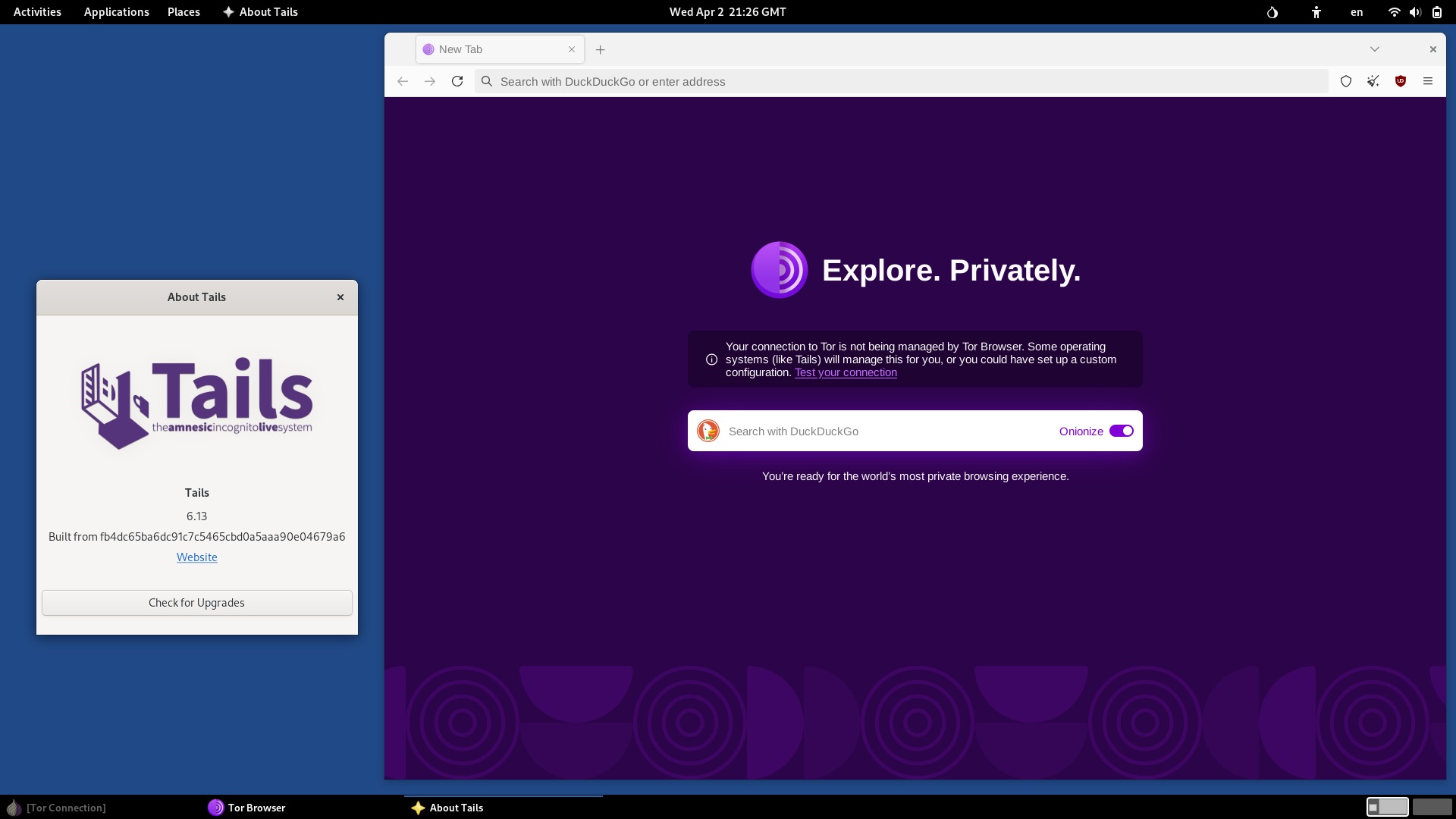Click the Website link in About Tails
The height and width of the screenshot is (819, 1456).
(196, 557)
